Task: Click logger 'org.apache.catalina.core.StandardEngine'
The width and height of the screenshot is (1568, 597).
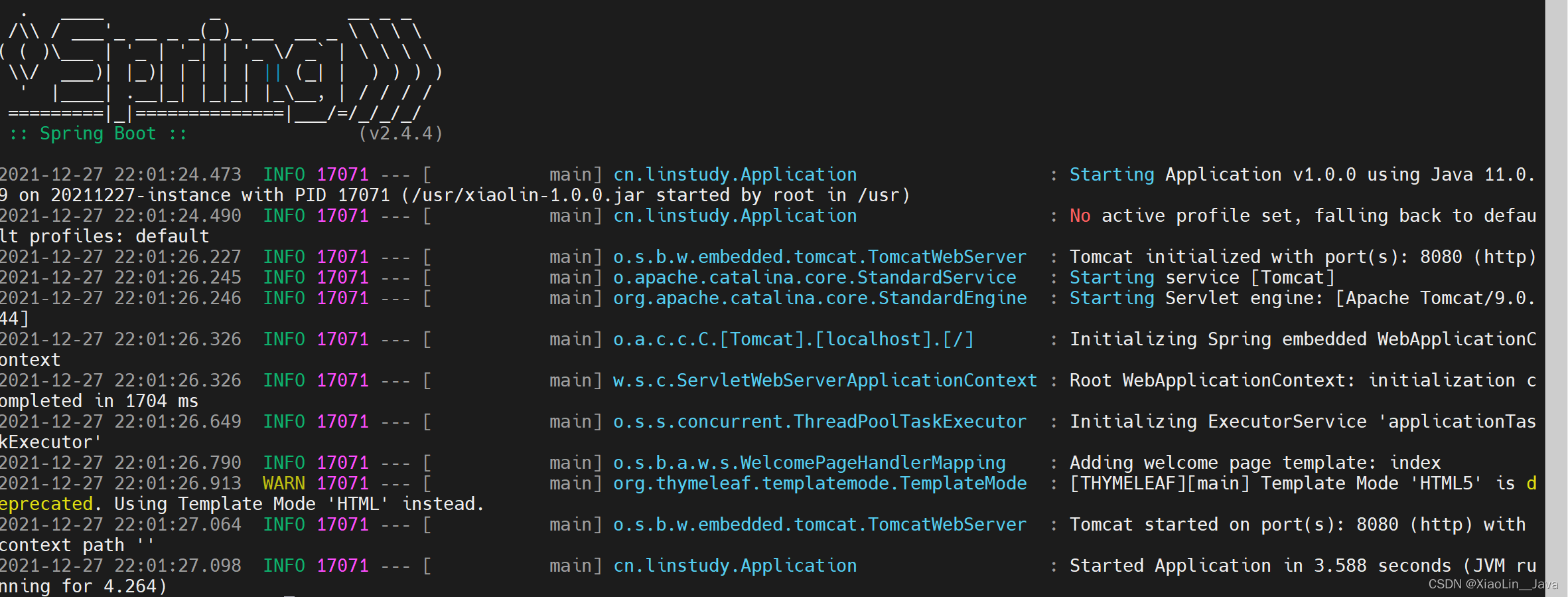Action: tap(820, 298)
